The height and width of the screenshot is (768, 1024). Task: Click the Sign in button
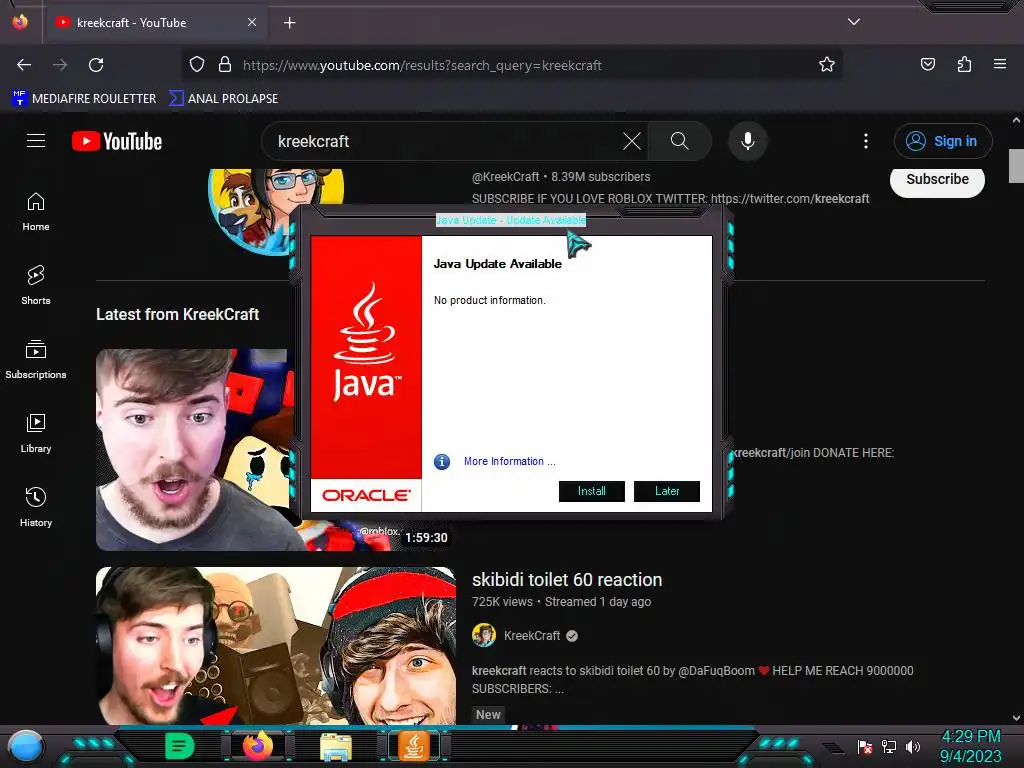(x=943, y=141)
